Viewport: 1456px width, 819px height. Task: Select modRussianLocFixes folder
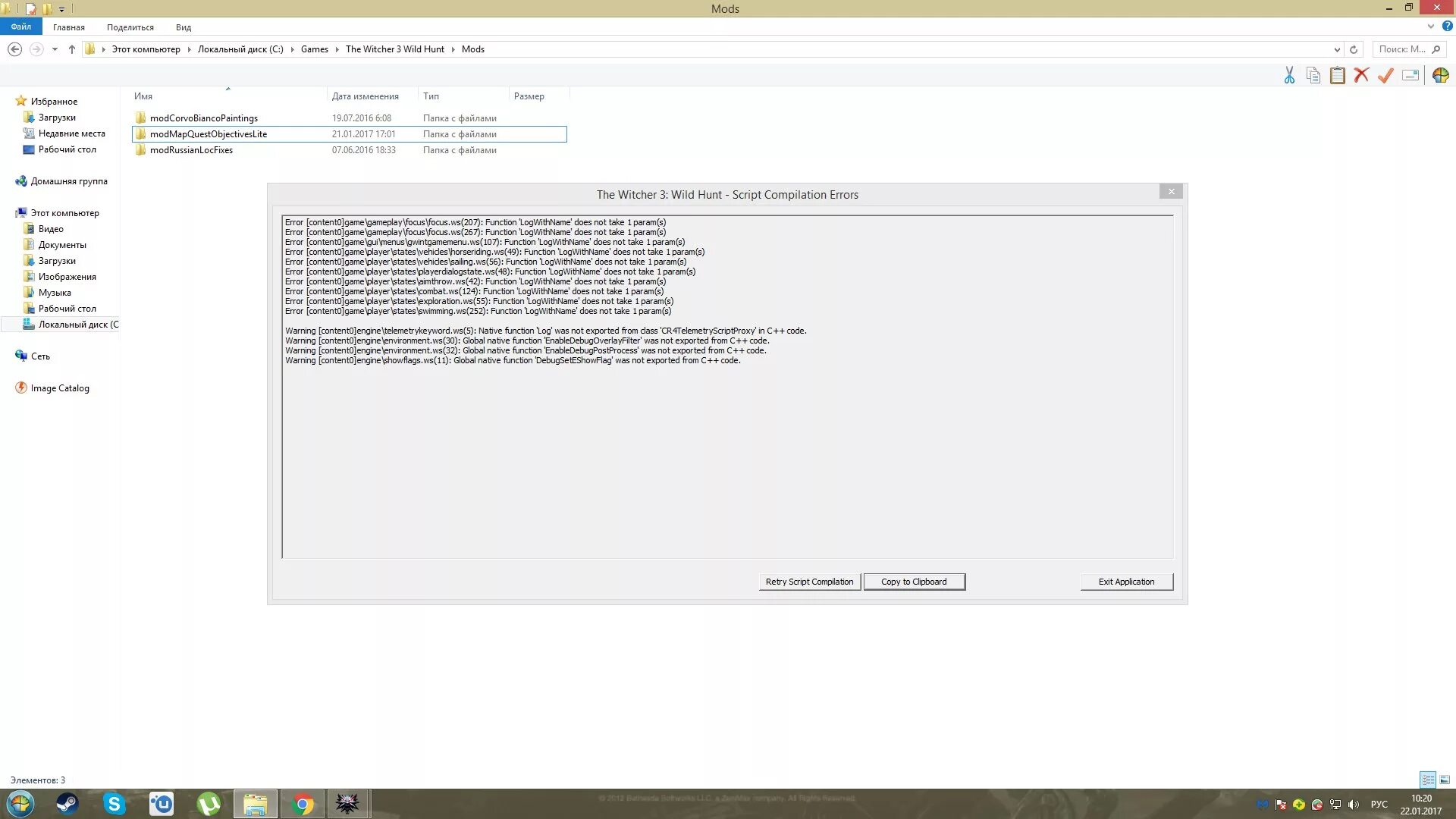pyautogui.click(x=191, y=149)
